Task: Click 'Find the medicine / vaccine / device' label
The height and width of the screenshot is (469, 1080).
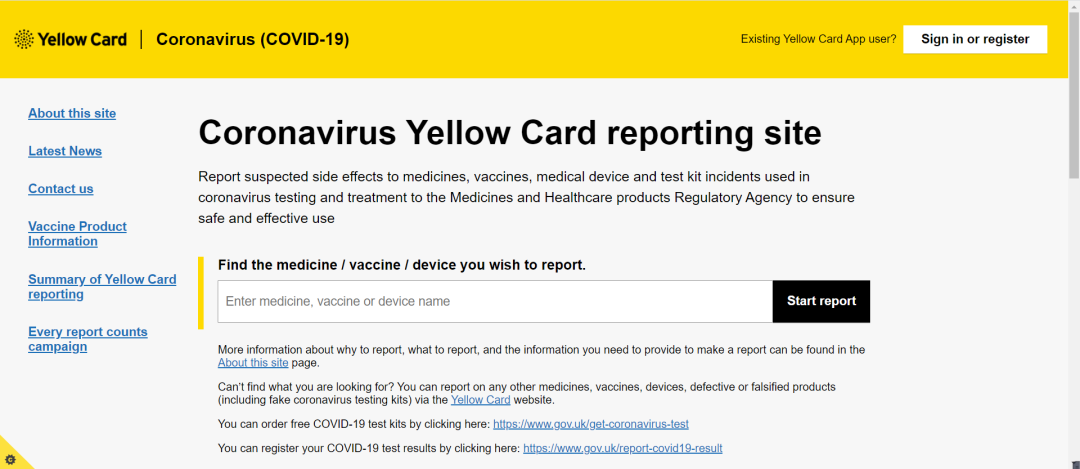Action: pos(402,264)
